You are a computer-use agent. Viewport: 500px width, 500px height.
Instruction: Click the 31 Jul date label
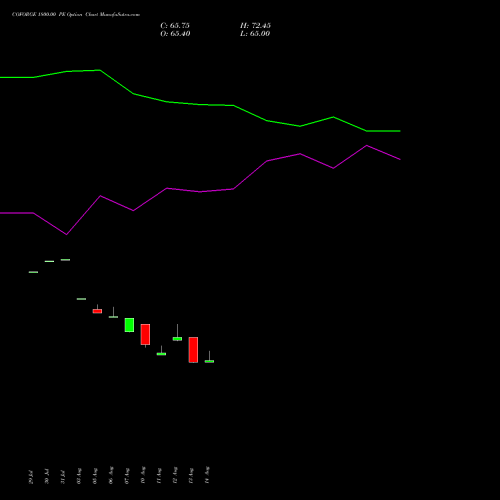(63, 477)
